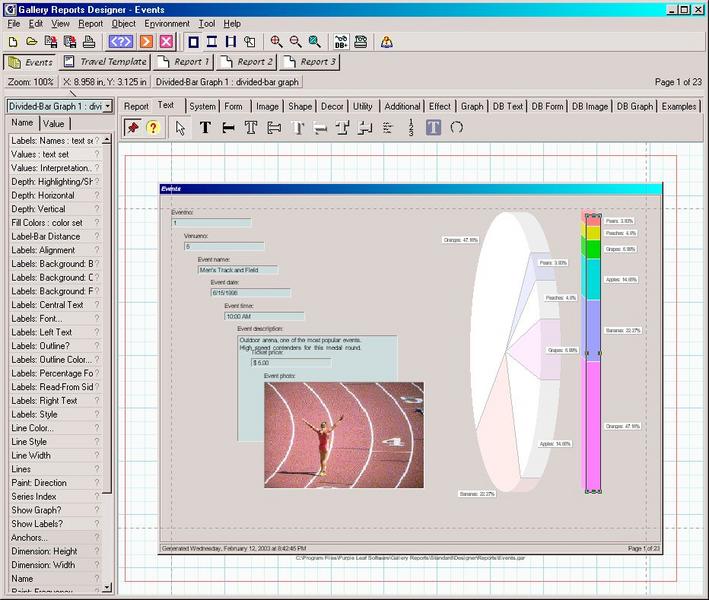Select the outlined T text tool
The height and width of the screenshot is (600, 709).
point(251,128)
